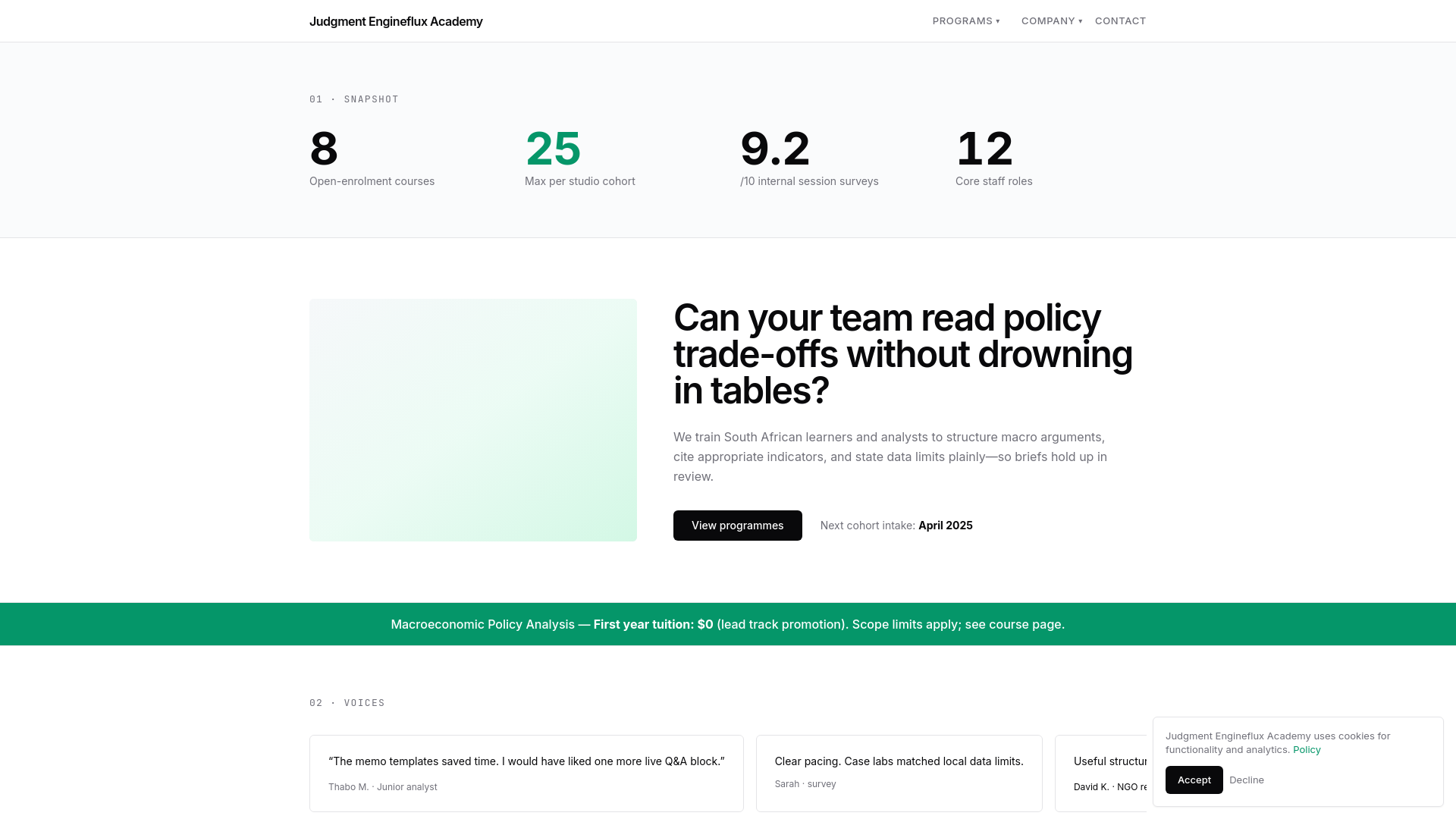Click the 'April 2025' intake date
The height and width of the screenshot is (819, 1456).
click(x=945, y=526)
